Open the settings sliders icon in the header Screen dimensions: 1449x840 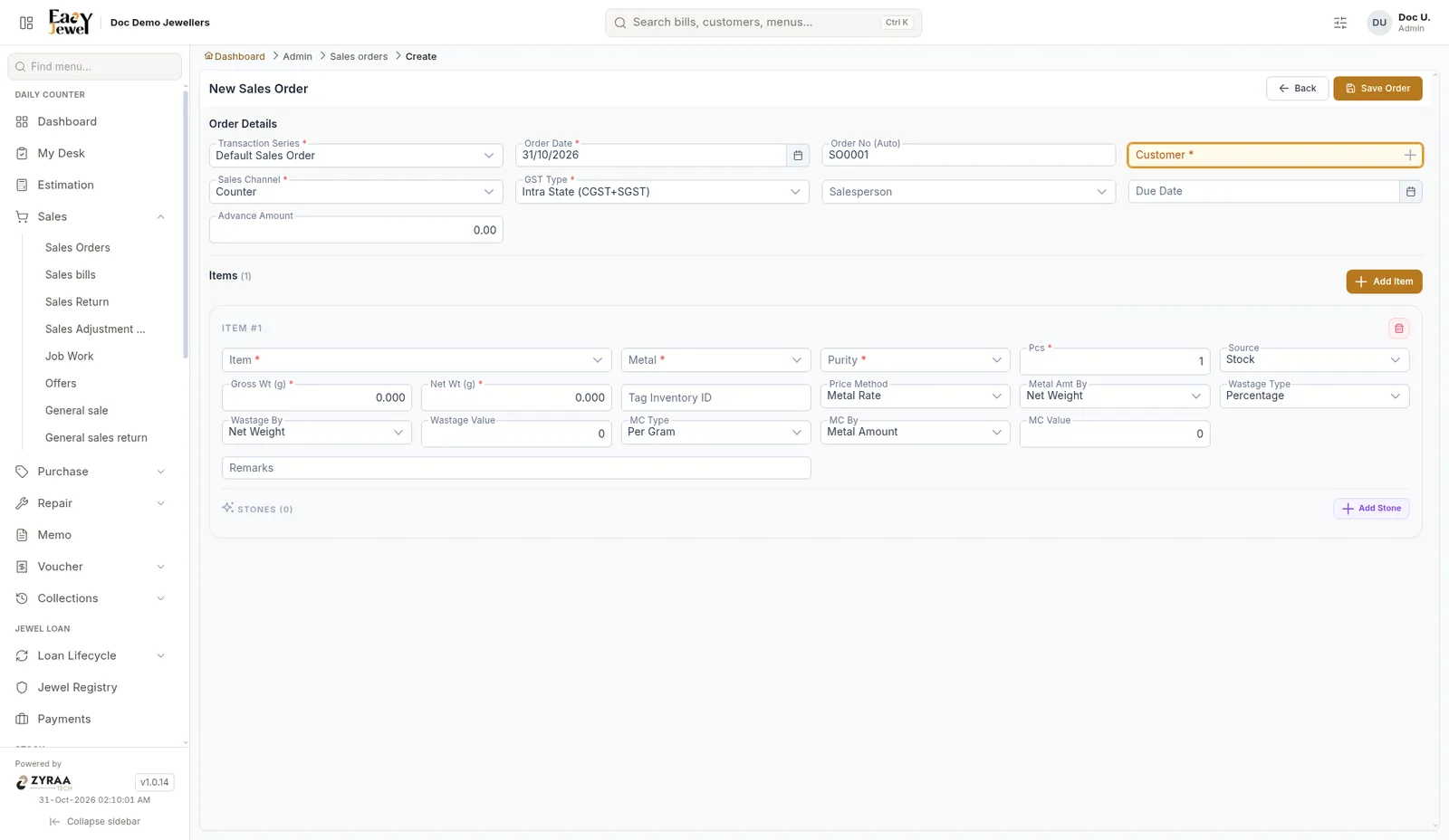[x=1340, y=23]
